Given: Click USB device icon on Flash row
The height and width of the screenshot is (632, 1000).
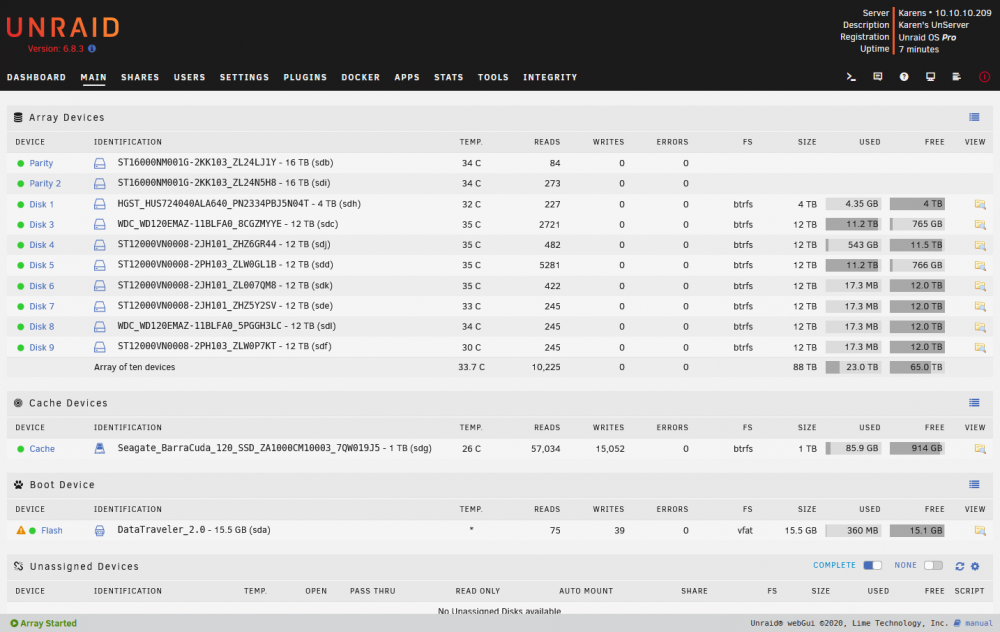Looking at the screenshot, I should [99, 531].
